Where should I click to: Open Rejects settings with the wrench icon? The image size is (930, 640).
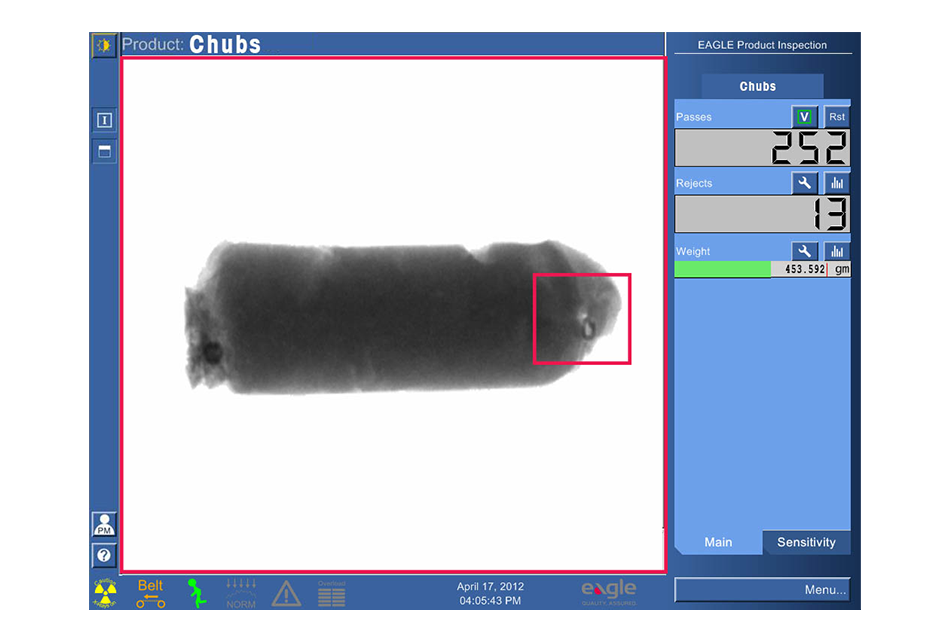[804, 183]
